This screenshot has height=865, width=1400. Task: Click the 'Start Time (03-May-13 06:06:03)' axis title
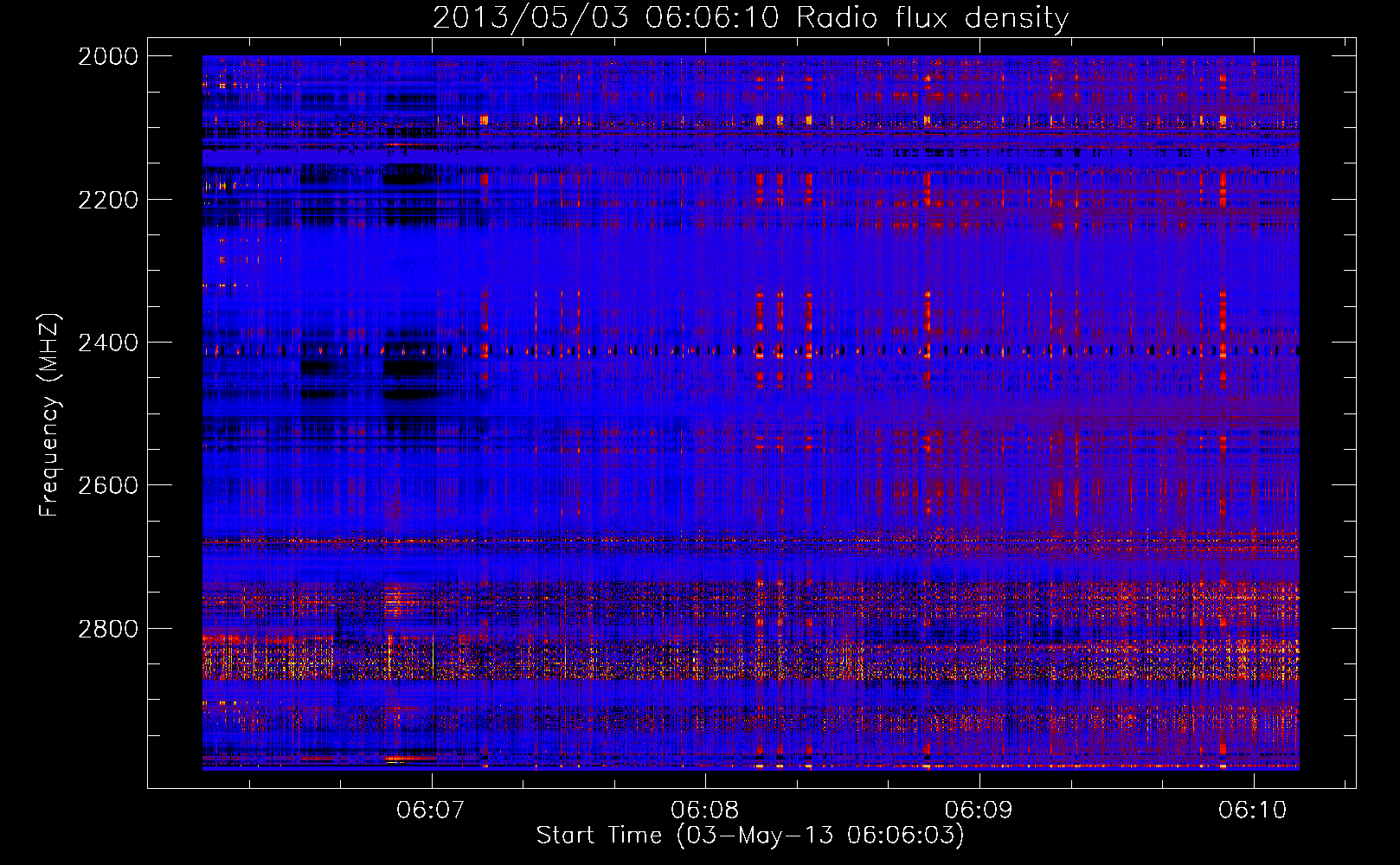[750, 836]
